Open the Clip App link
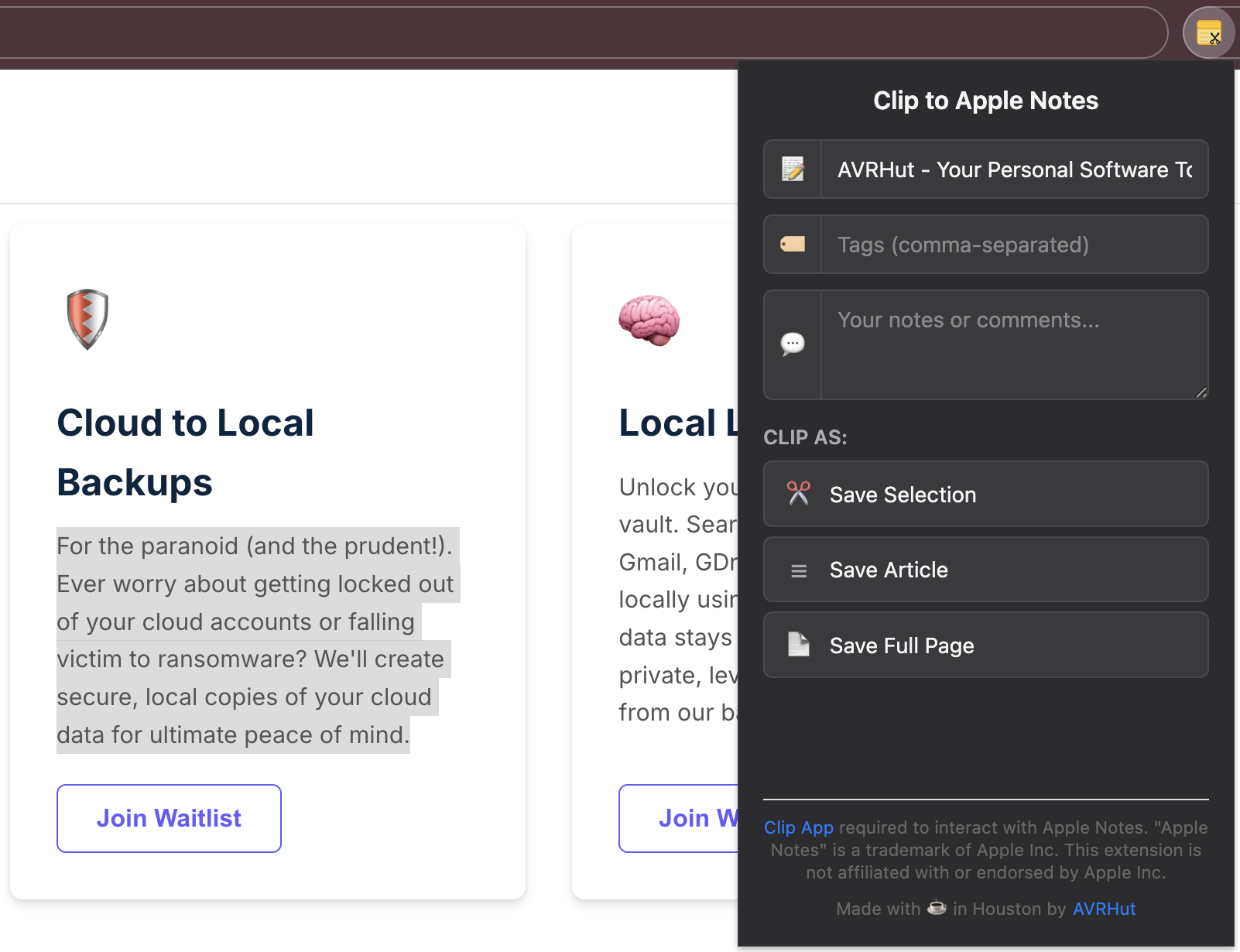Viewport: 1240px width, 952px height. point(798,827)
